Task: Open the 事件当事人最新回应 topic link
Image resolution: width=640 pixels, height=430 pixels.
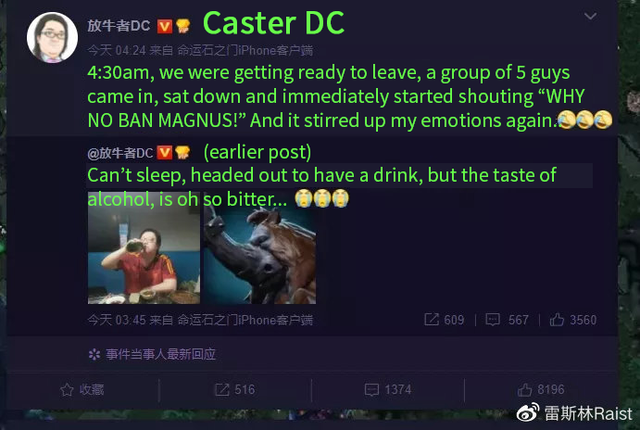Action: point(160,354)
